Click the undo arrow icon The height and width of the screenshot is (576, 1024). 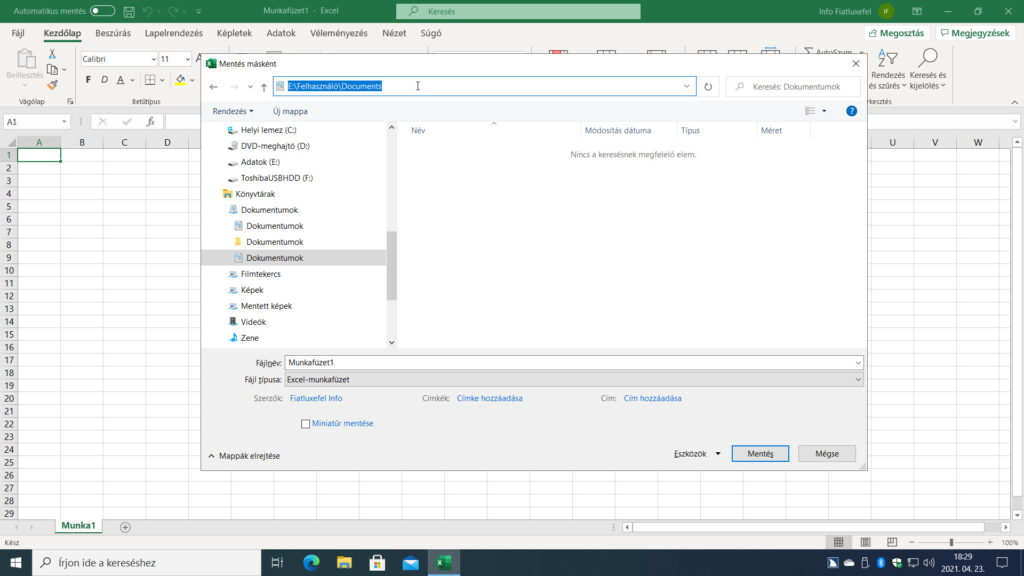point(148,11)
